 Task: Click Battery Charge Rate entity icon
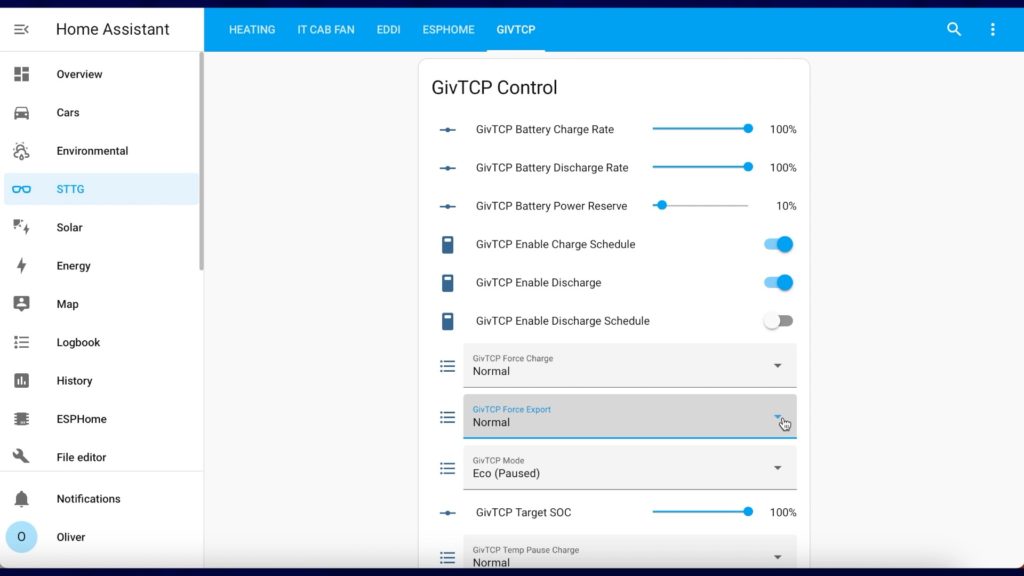tap(447, 130)
